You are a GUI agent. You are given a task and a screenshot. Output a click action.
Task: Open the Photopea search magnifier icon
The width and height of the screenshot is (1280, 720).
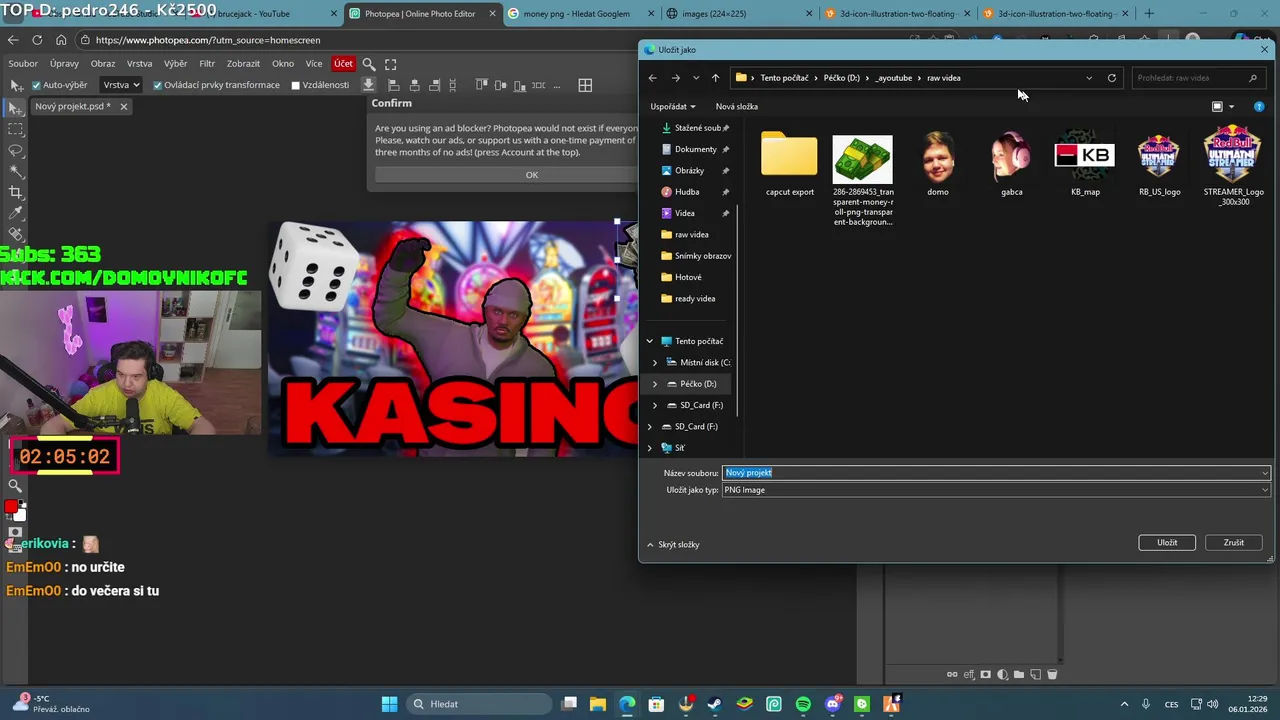click(x=369, y=64)
